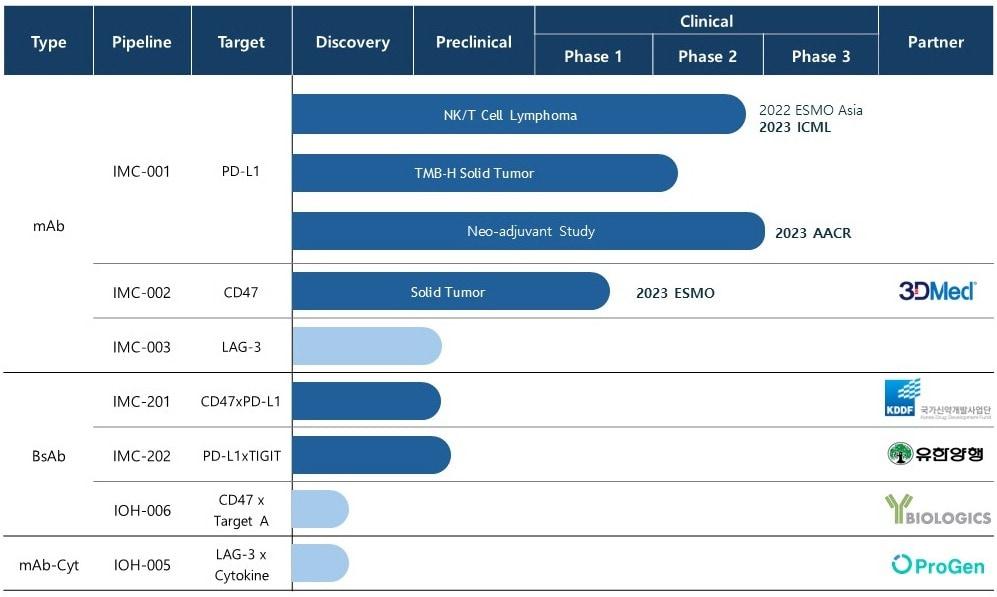Screen dimensions: 997x597
Task: Click the IMC-202 pipeline label
Action: (x=142, y=456)
